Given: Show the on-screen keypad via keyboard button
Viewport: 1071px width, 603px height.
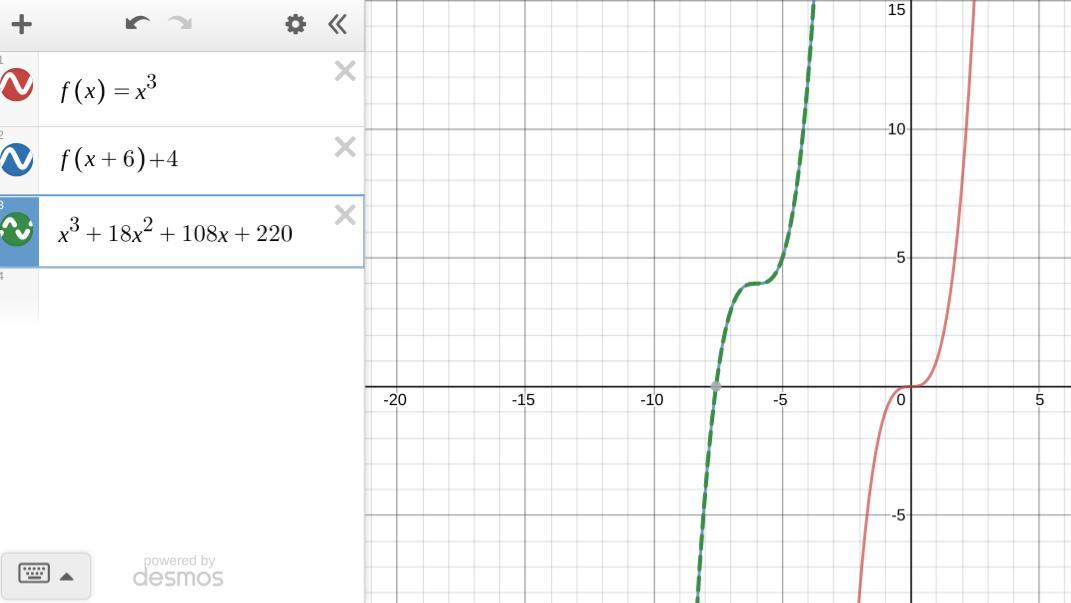Looking at the screenshot, I should pyautogui.click(x=46, y=576).
